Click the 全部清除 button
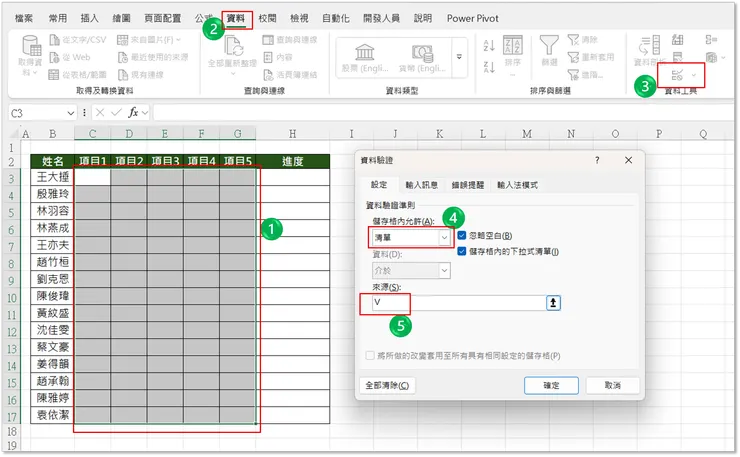This screenshot has height=457, width=740. click(x=387, y=385)
